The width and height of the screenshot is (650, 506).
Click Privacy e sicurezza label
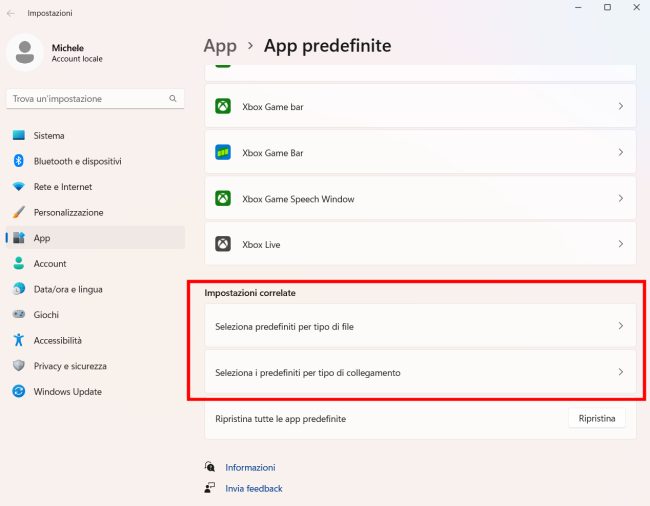point(70,366)
